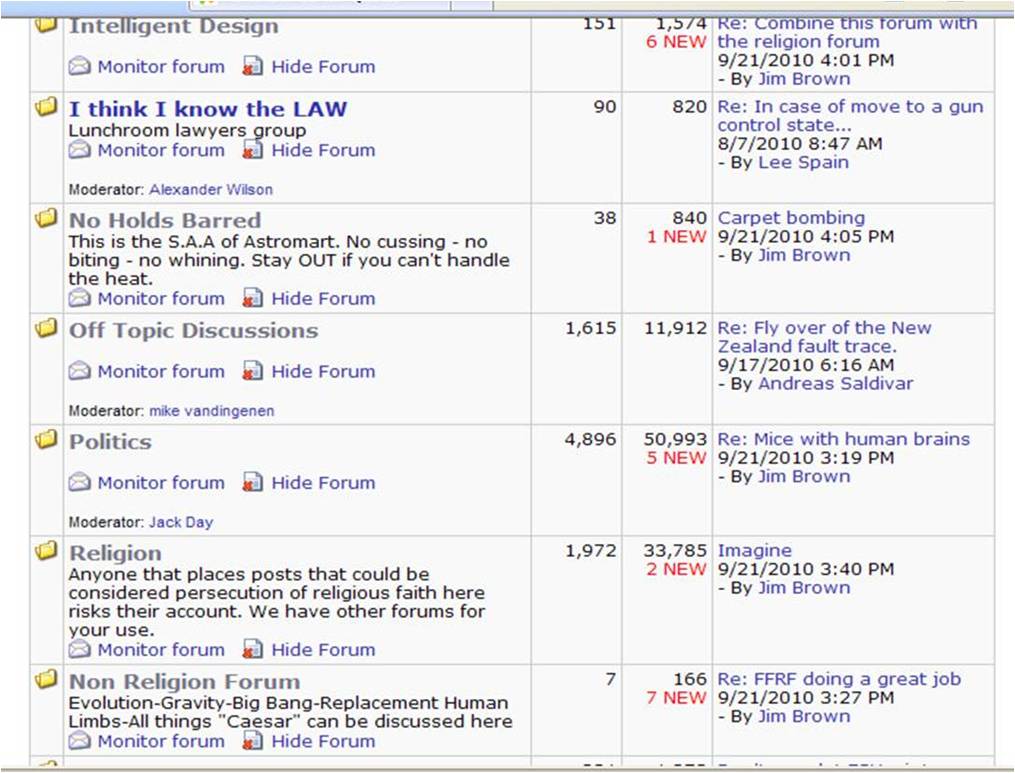Open Re: Combine this forum with the religion forum post

pyautogui.click(x=847, y=32)
